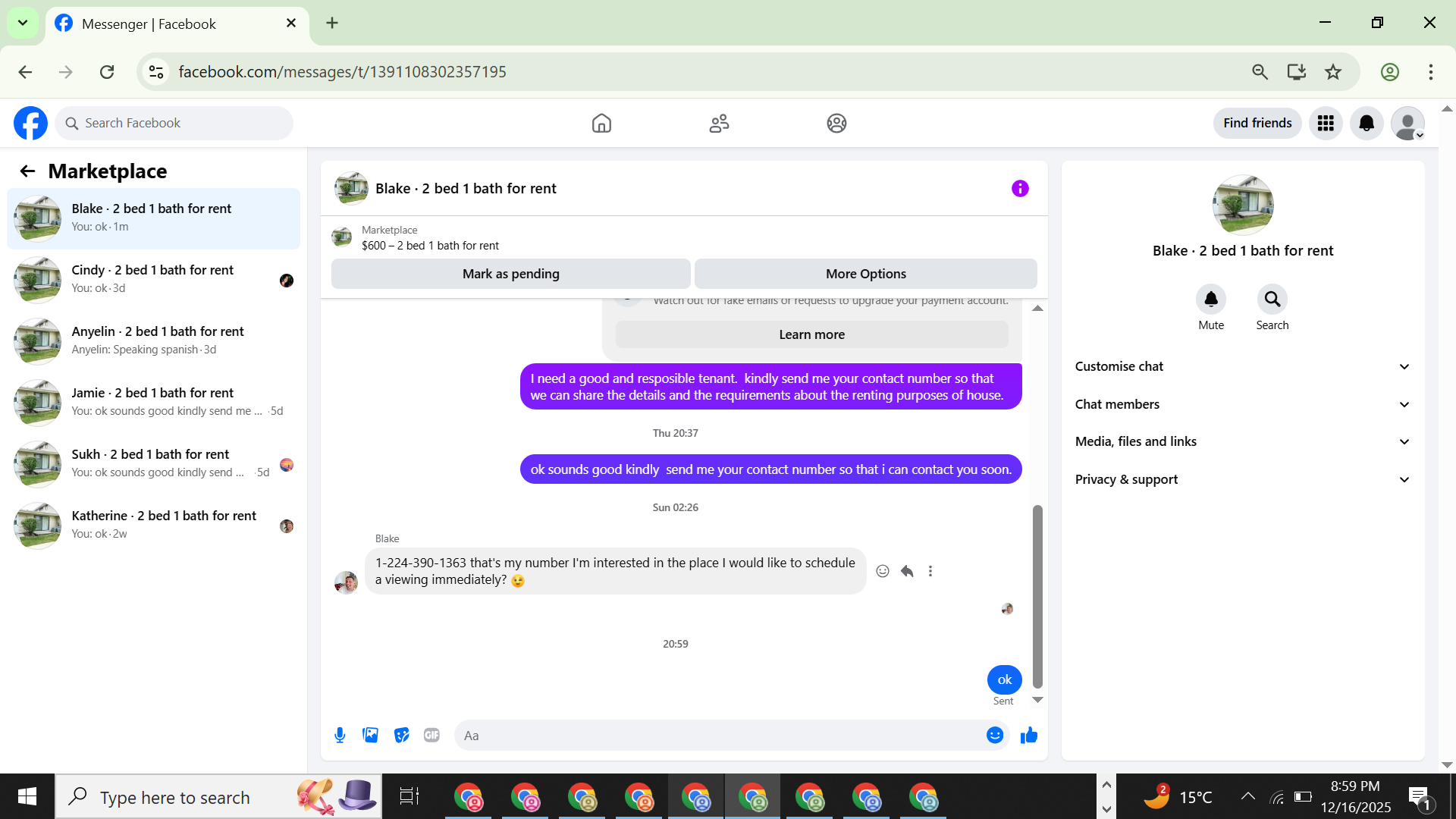Click Find friends button
Screen dimensions: 1456x819
(1257, 123)
